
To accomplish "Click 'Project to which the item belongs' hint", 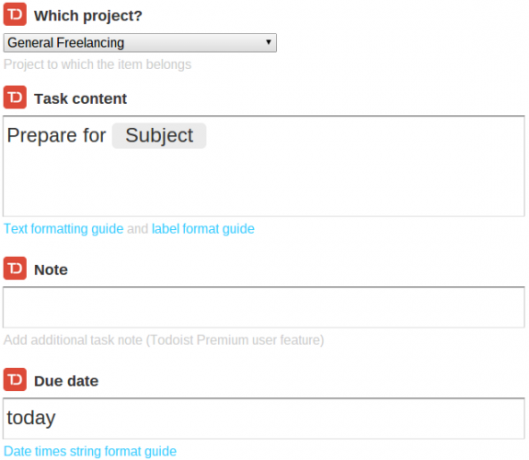I will (98, 64).
